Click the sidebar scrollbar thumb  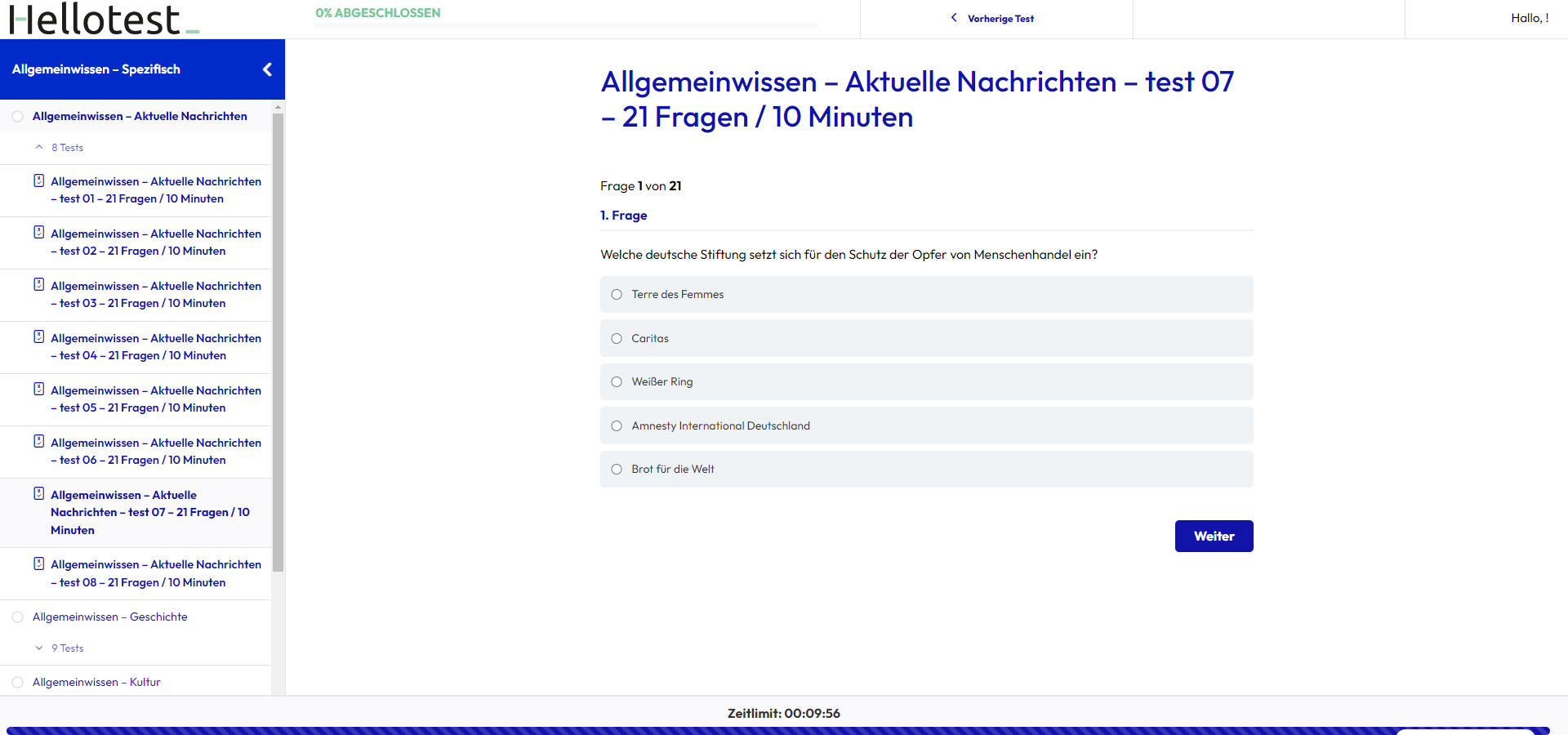(x=278, y=343)
